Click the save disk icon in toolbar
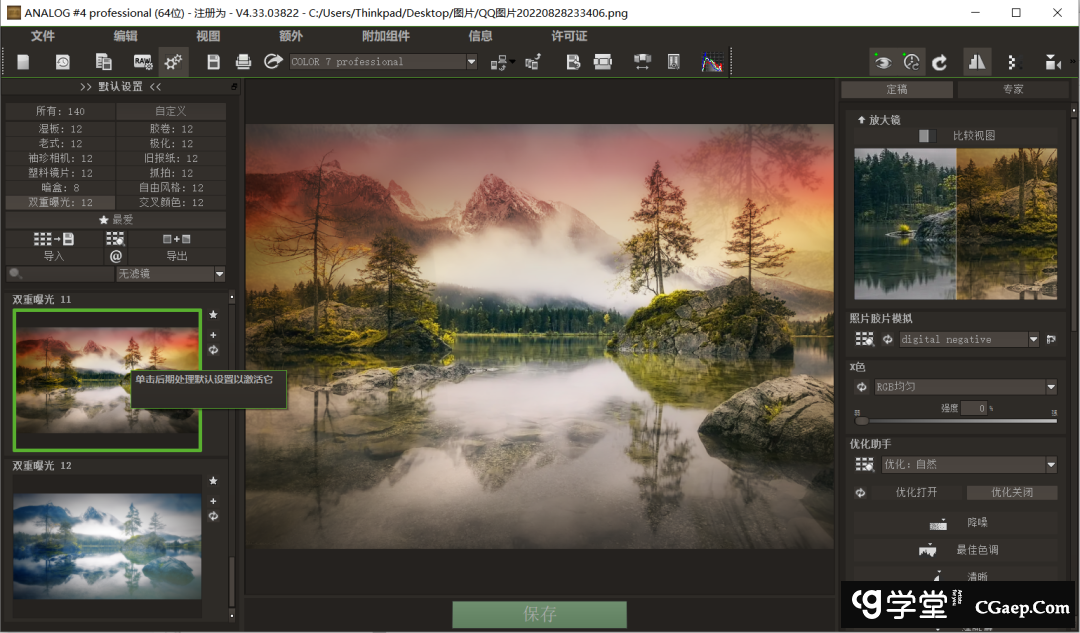This screenshot has width=1080, height=633. coord(213,62)
